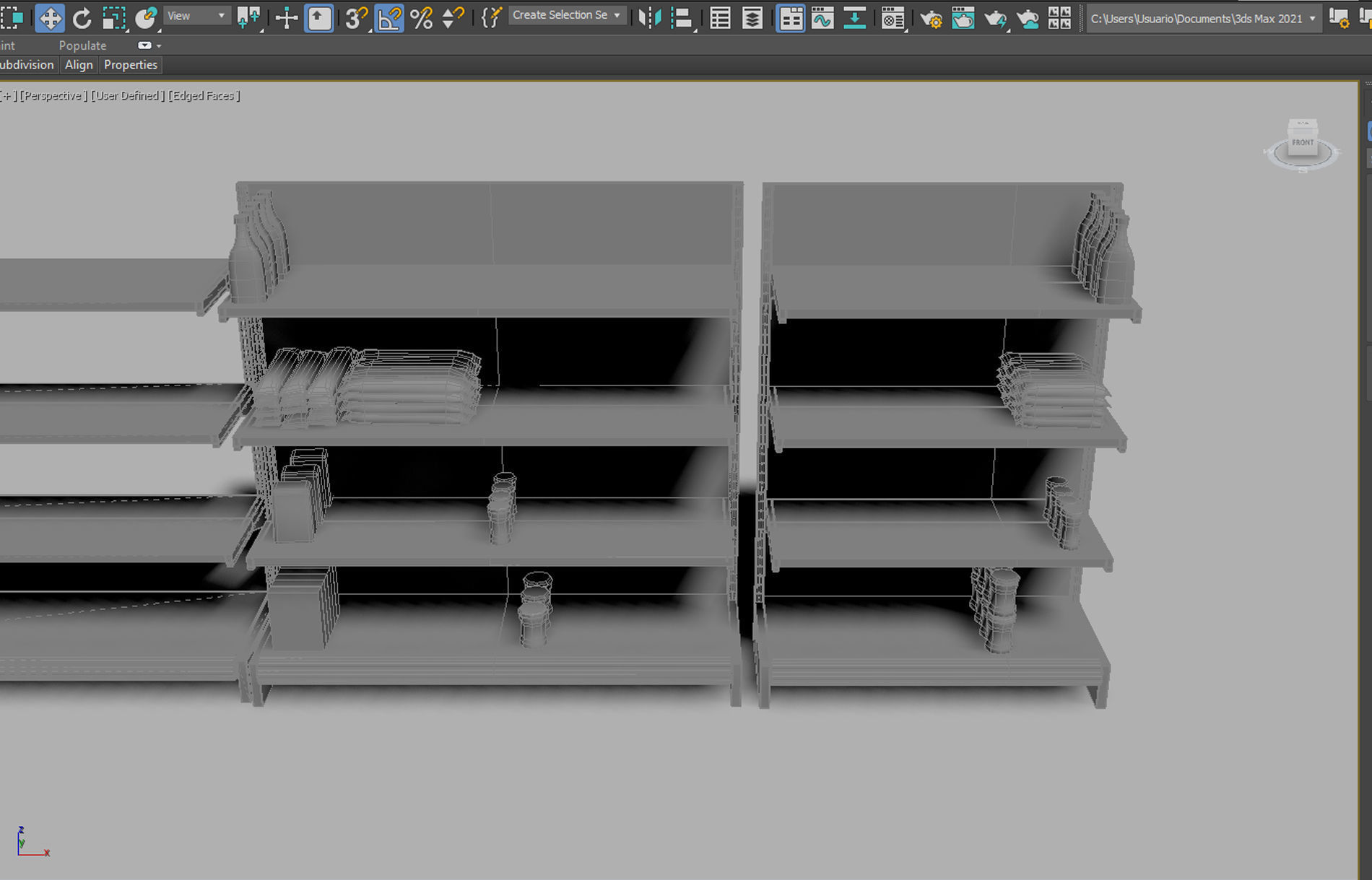This screenshot has width=1372, height=880.
Task: Click the Align tool in the main toolbar
Action: pyautogui.click(x=682, y=18)
